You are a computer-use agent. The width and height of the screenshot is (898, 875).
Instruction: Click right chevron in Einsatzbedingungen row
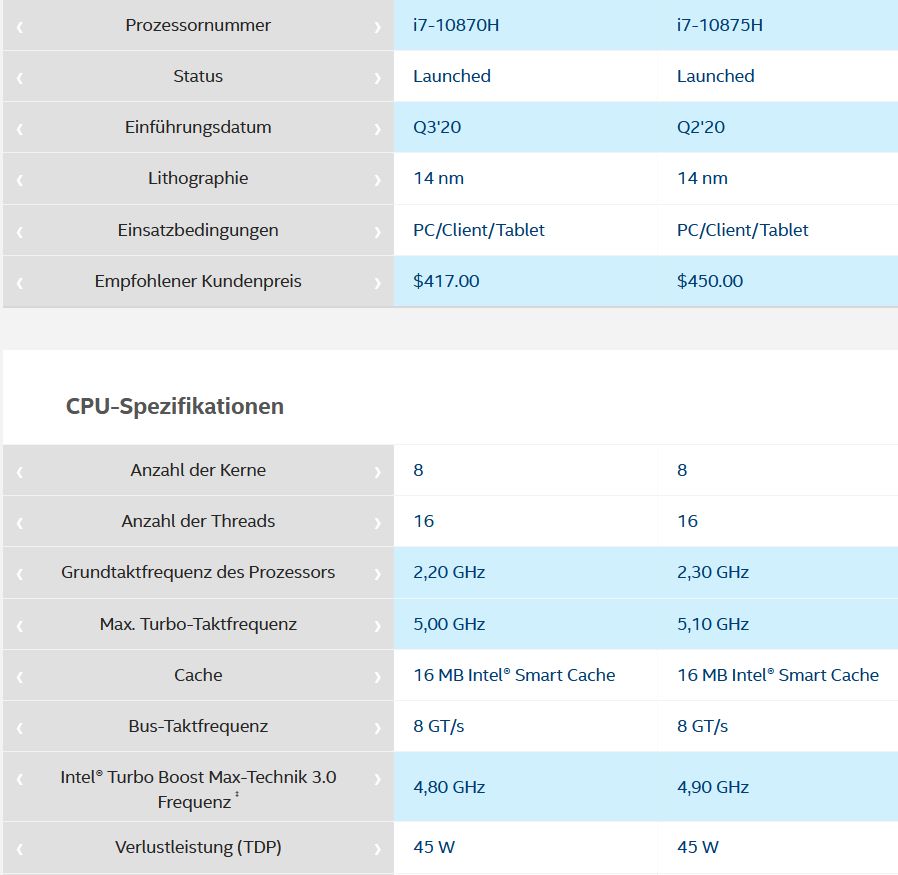click(x=377, y=232)
